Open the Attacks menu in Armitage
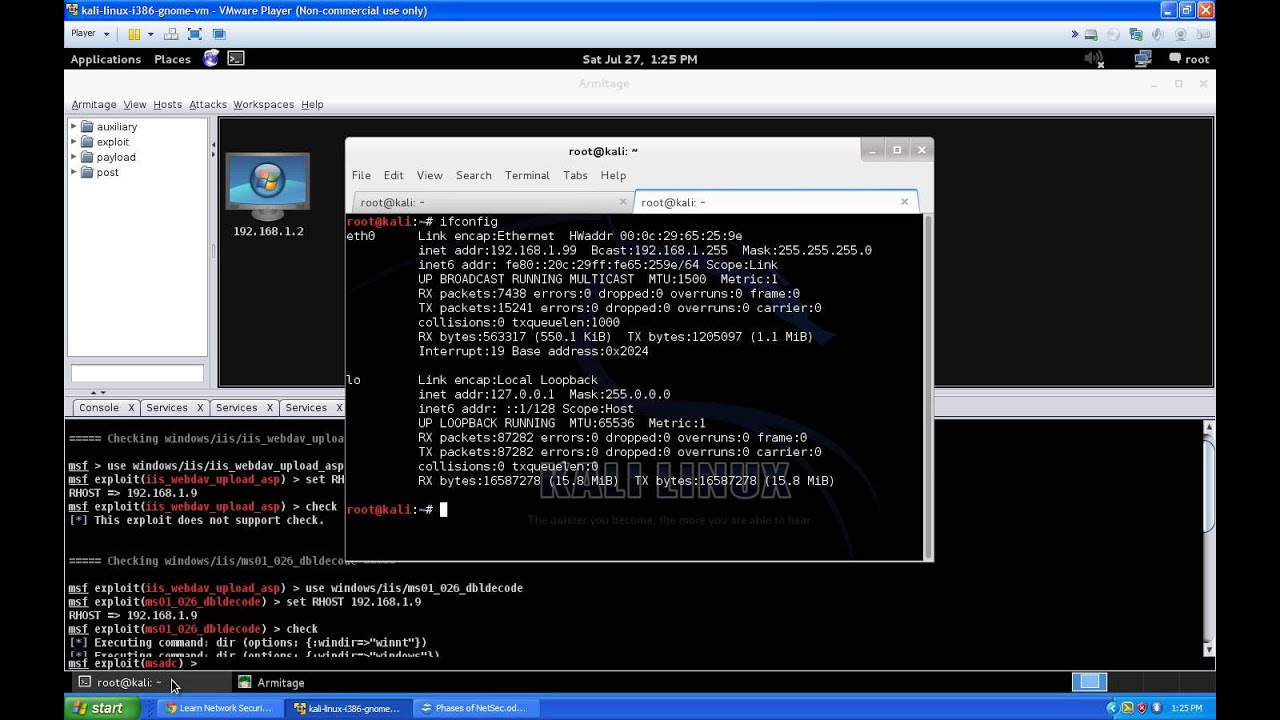1280x720 pixels. coord(208,104)
